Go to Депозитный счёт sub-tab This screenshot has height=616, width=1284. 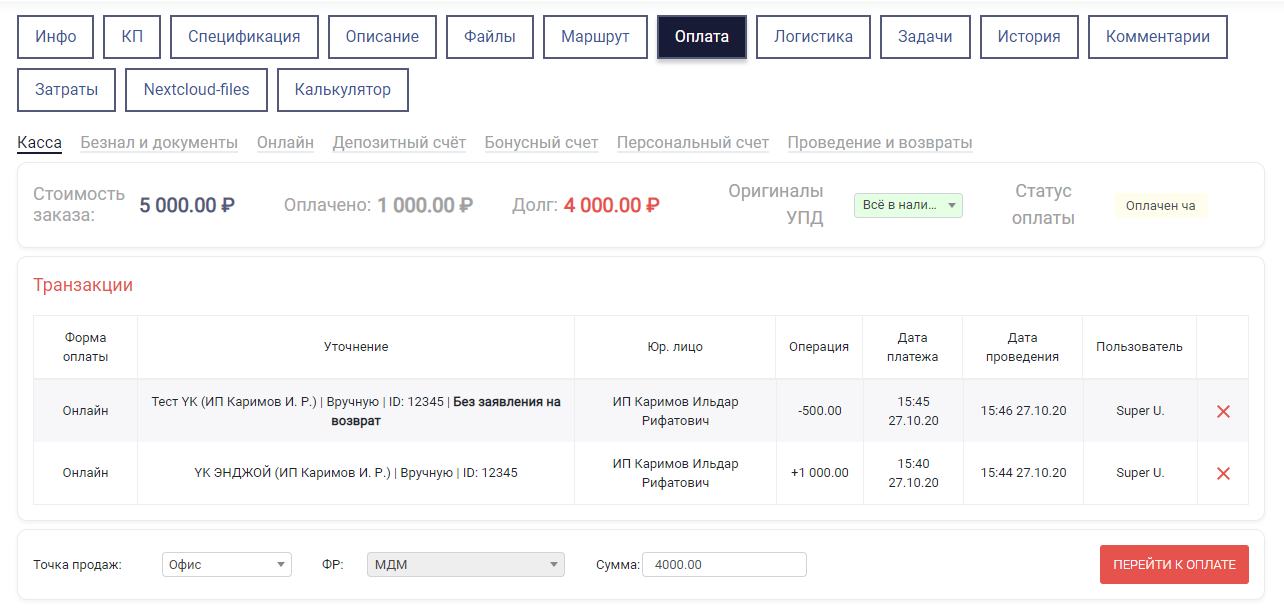coord(399,143)
